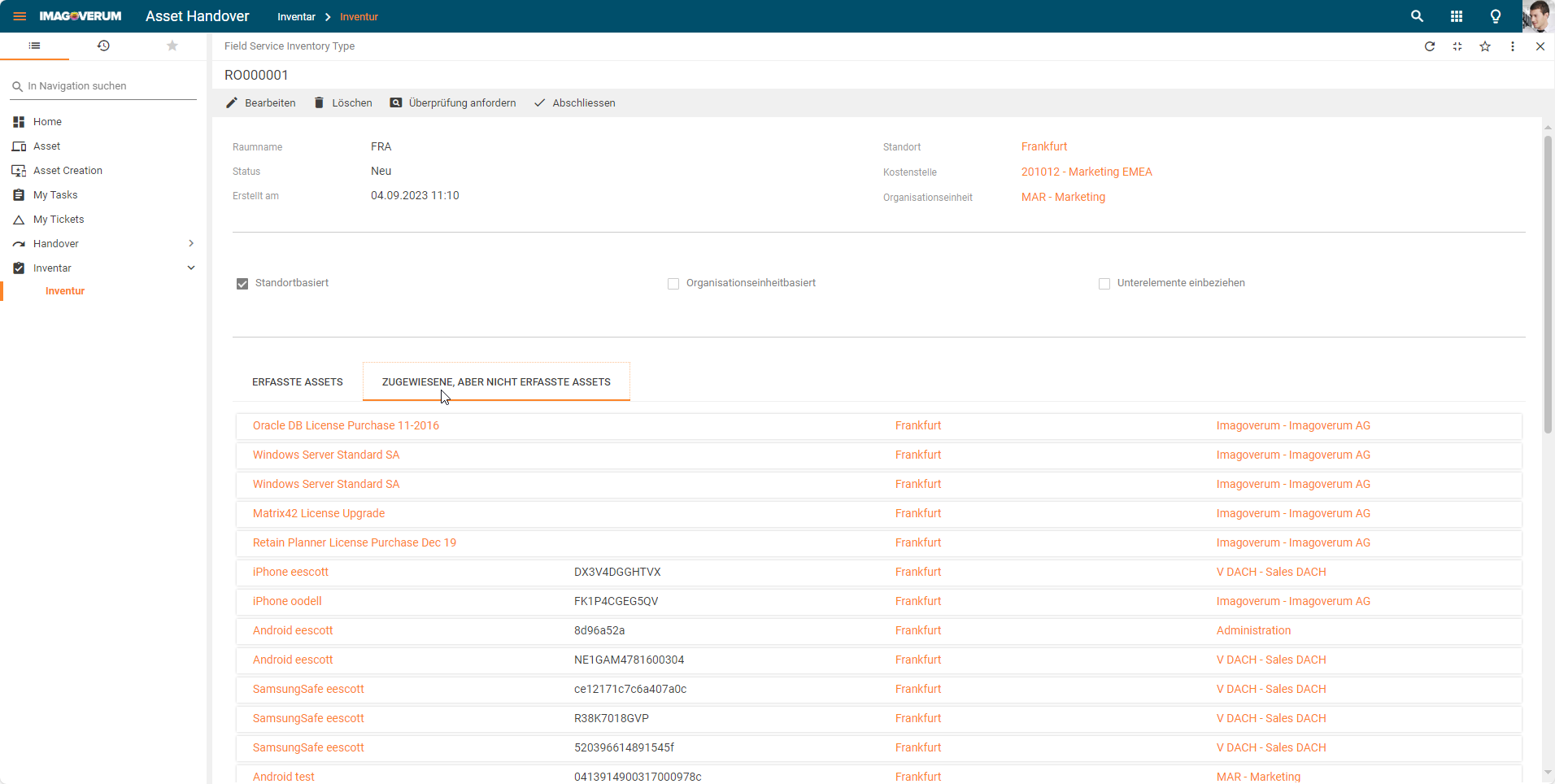
Task: Open MAR - Marketing organisation unit link
Action: pos(1063,197)
